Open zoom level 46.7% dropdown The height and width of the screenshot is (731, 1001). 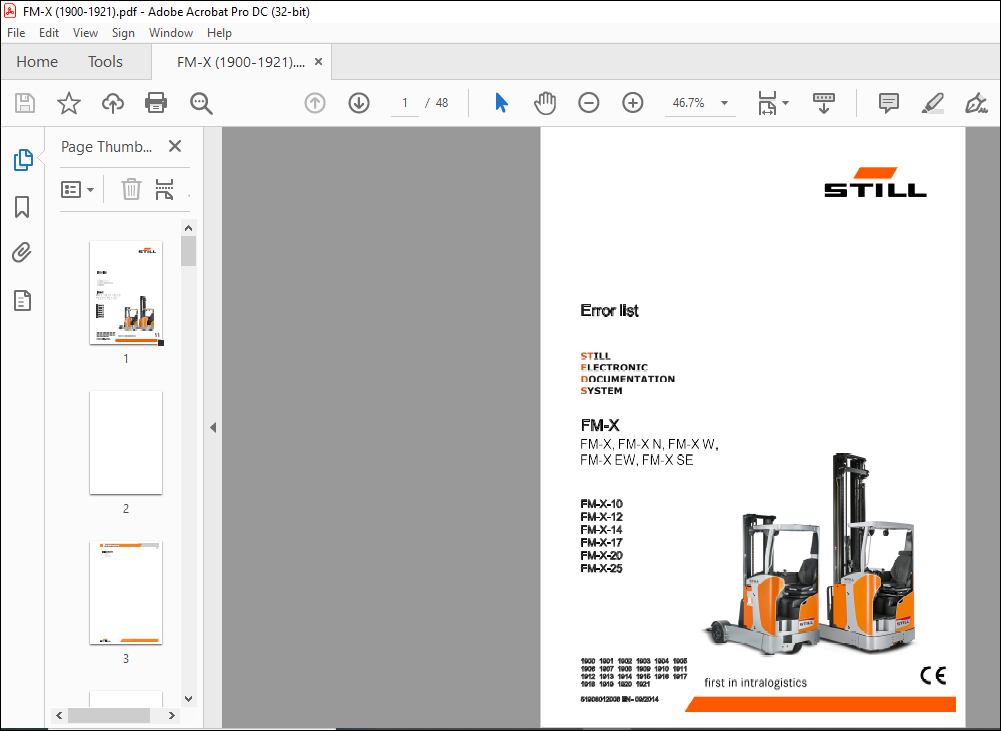pos(724,103)
